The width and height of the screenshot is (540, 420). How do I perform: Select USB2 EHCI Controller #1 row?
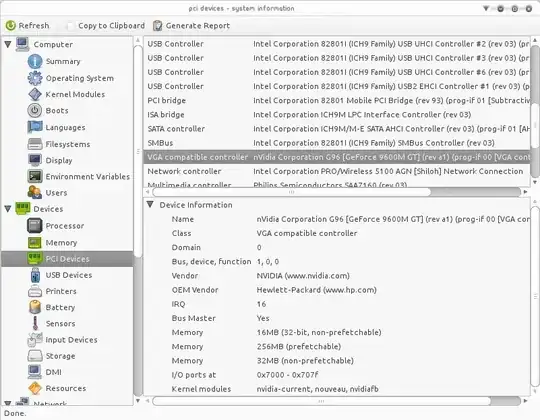pyautogui.click(x=337, y=86)
